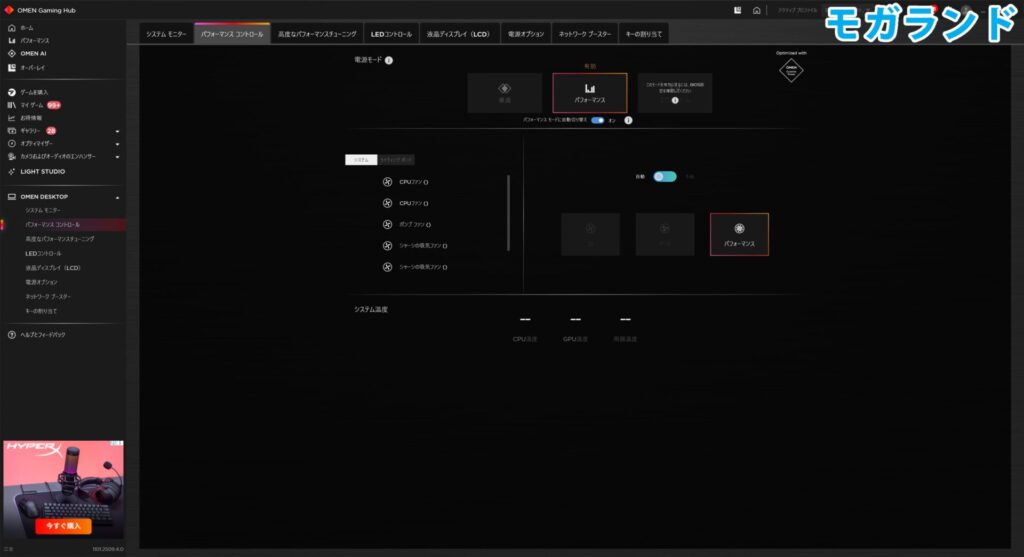Select the システム segment in fan list

(x=361, y=160)
